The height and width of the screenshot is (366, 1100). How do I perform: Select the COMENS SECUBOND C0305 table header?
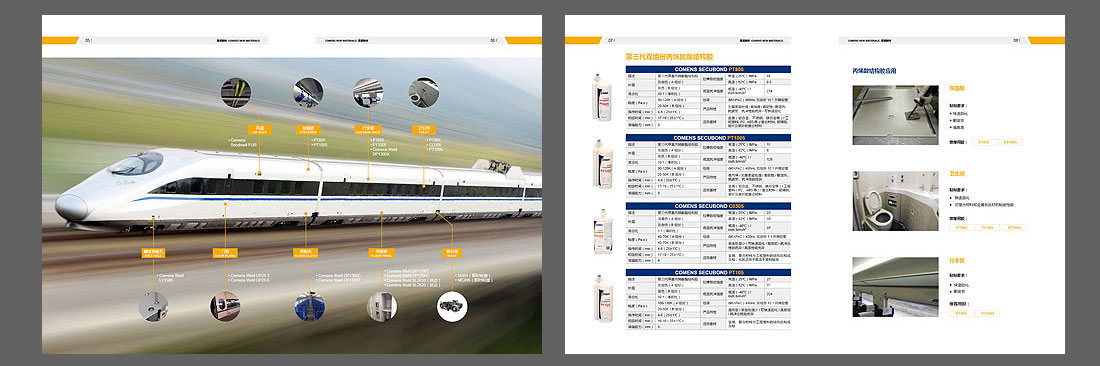708,206
